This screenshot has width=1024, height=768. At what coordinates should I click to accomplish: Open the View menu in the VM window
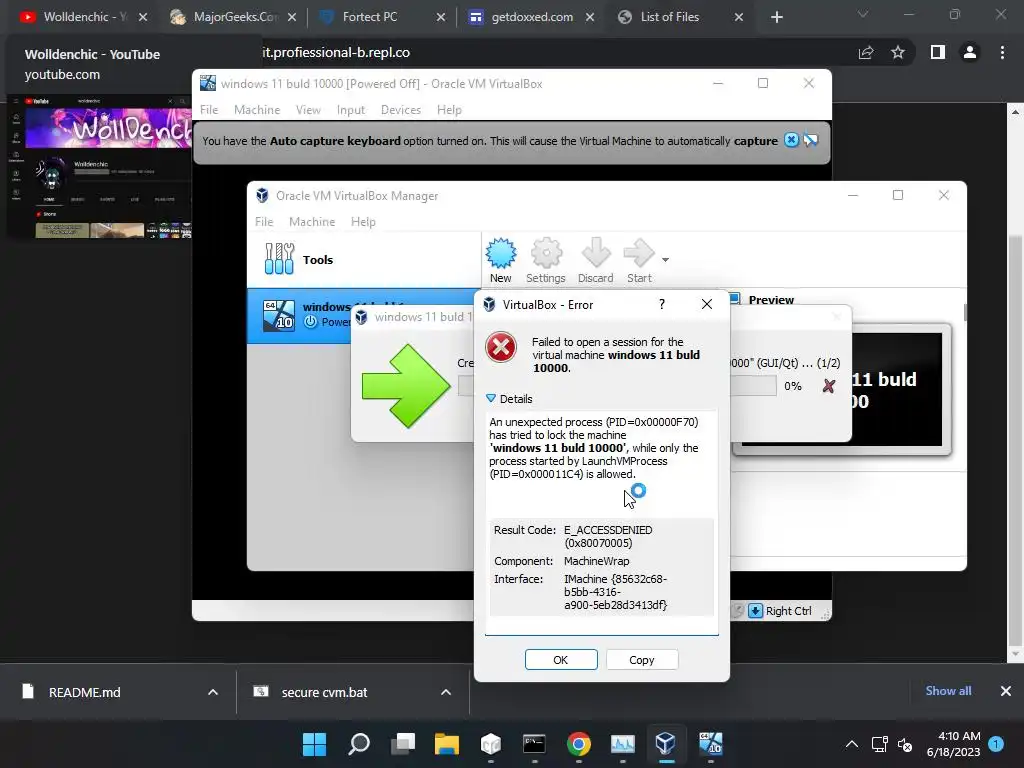(308, 110)
